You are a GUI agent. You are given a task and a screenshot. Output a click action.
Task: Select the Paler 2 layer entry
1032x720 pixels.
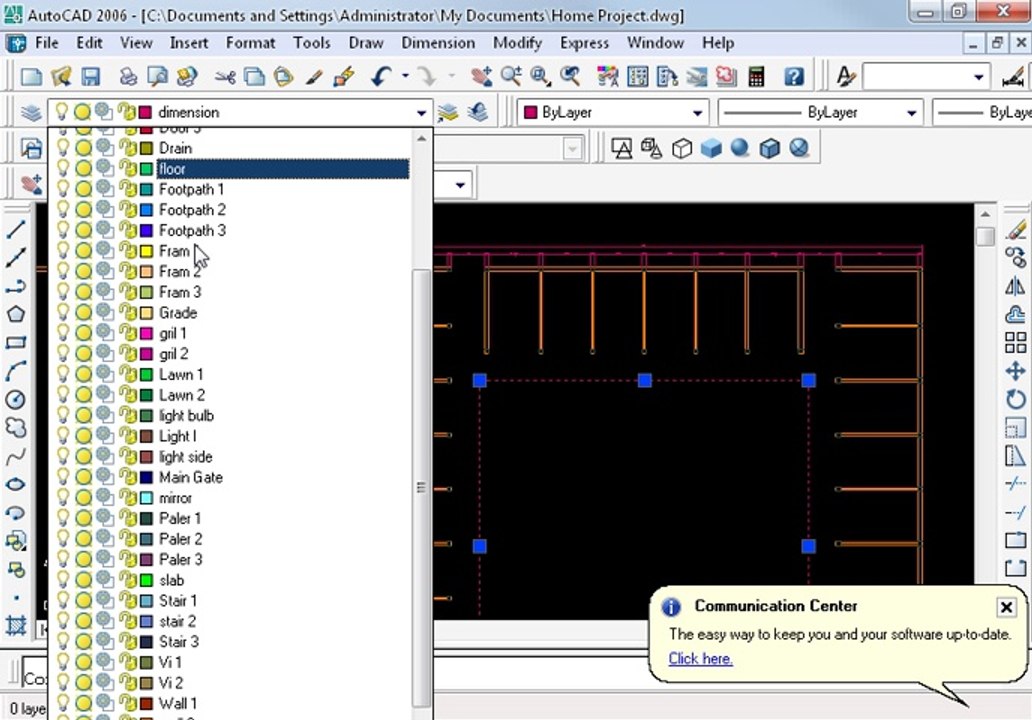point(180,539)
